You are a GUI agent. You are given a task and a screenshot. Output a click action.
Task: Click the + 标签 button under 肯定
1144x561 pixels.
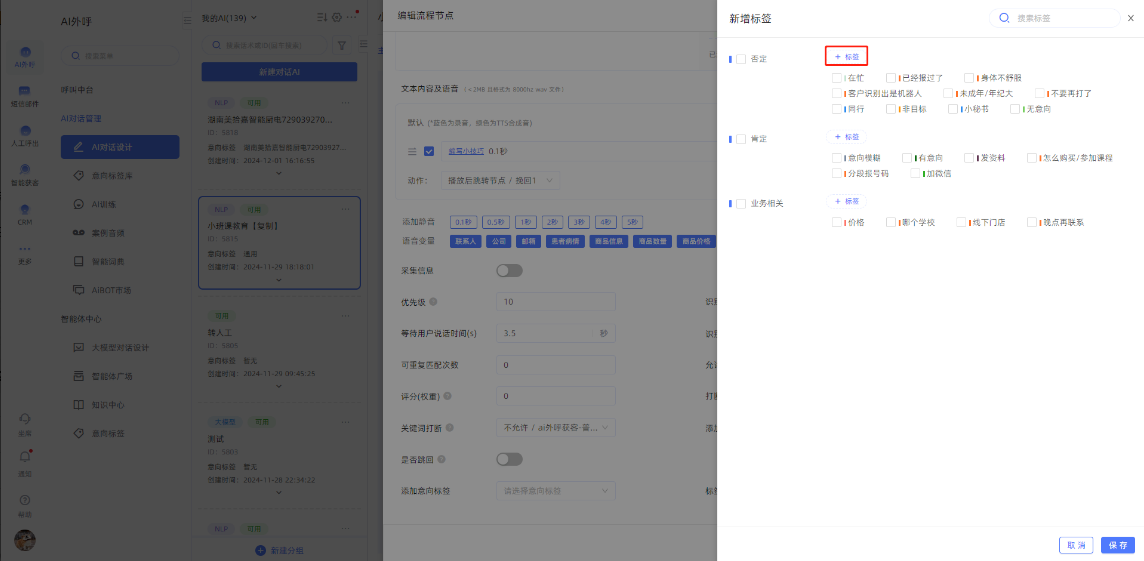tap(846, 137)
